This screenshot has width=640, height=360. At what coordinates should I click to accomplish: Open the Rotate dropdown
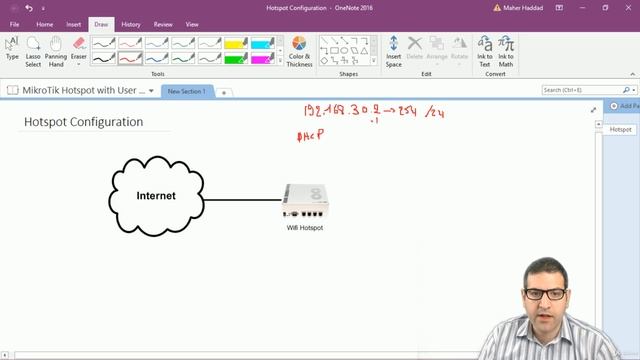click(x=459, y=51)
